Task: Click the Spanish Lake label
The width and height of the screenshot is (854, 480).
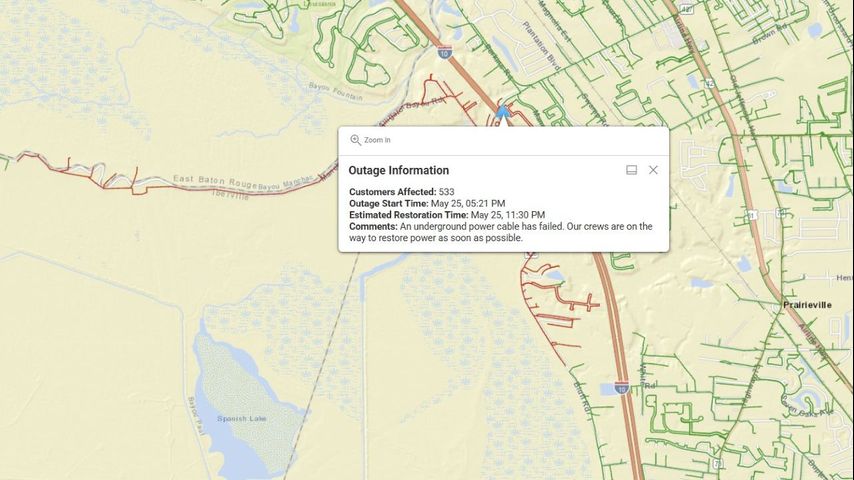Action: 239,416
